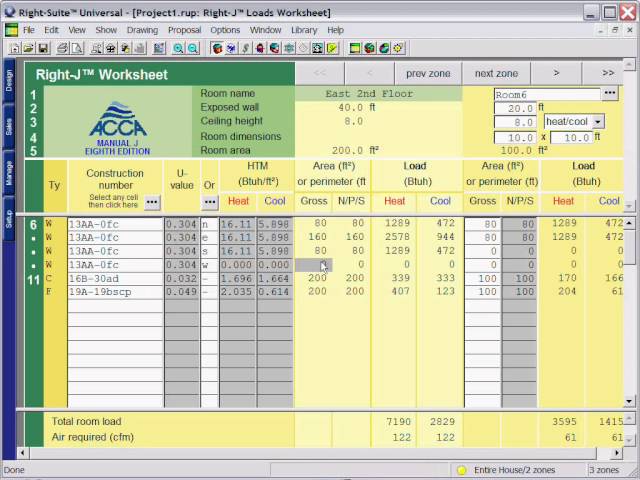The width and height of the screenshot is (640, 480).
Task: Go to the next zone
Action: [x=496, y=73]
